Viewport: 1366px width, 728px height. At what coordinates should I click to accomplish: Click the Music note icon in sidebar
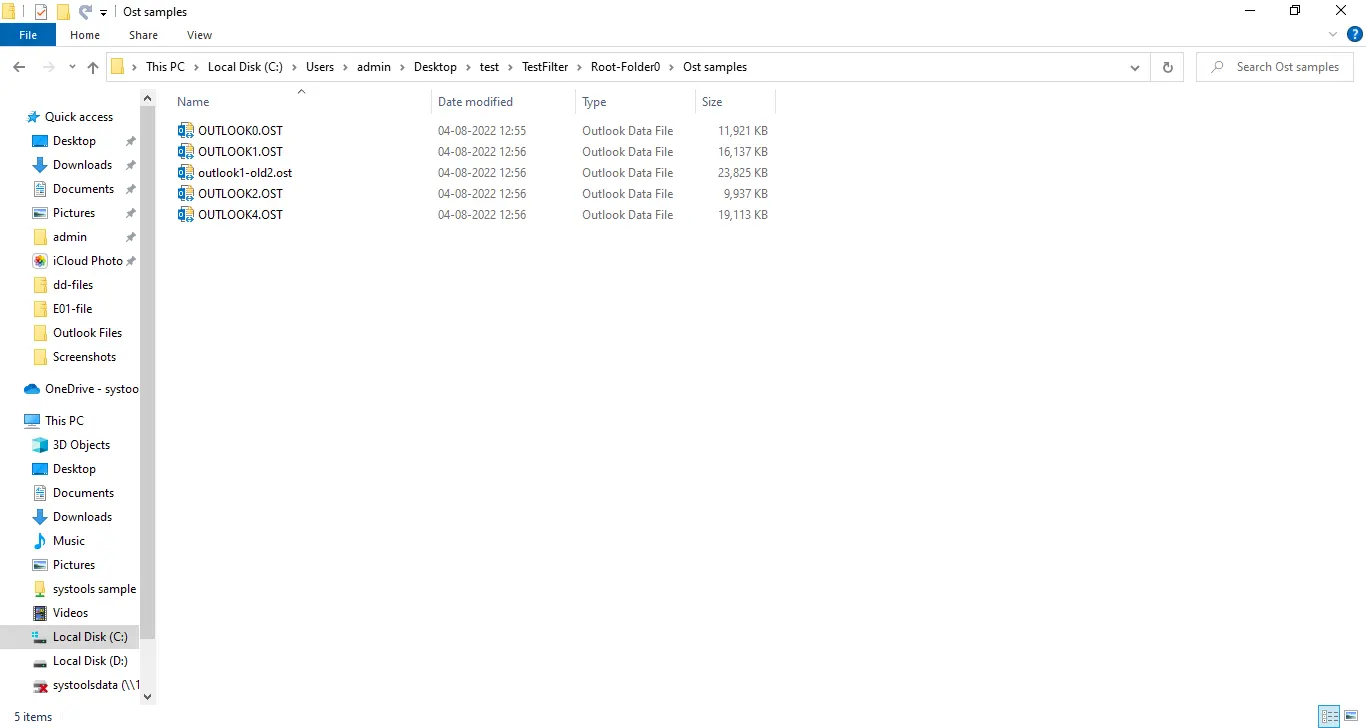coord(40,541)
